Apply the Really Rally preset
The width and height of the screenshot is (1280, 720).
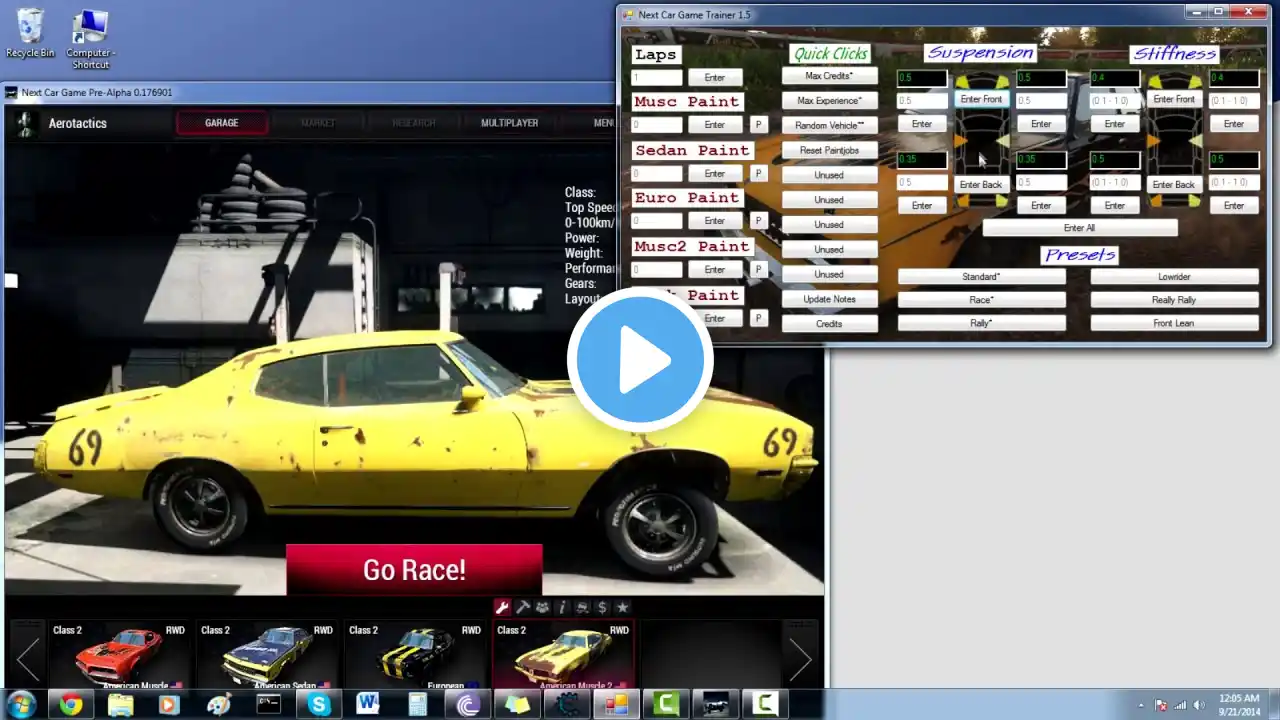tap(1174, 300)
